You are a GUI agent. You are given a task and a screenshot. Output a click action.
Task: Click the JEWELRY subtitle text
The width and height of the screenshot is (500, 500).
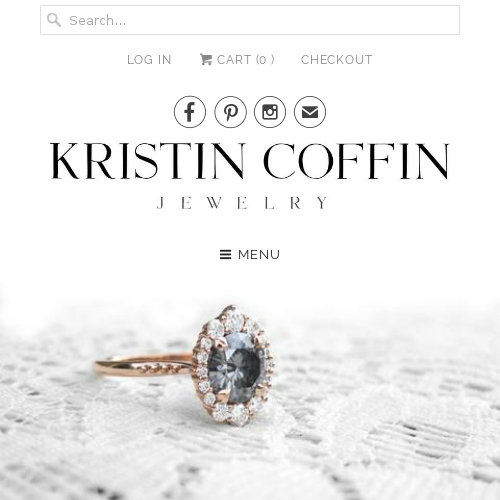tap(243, 203)
